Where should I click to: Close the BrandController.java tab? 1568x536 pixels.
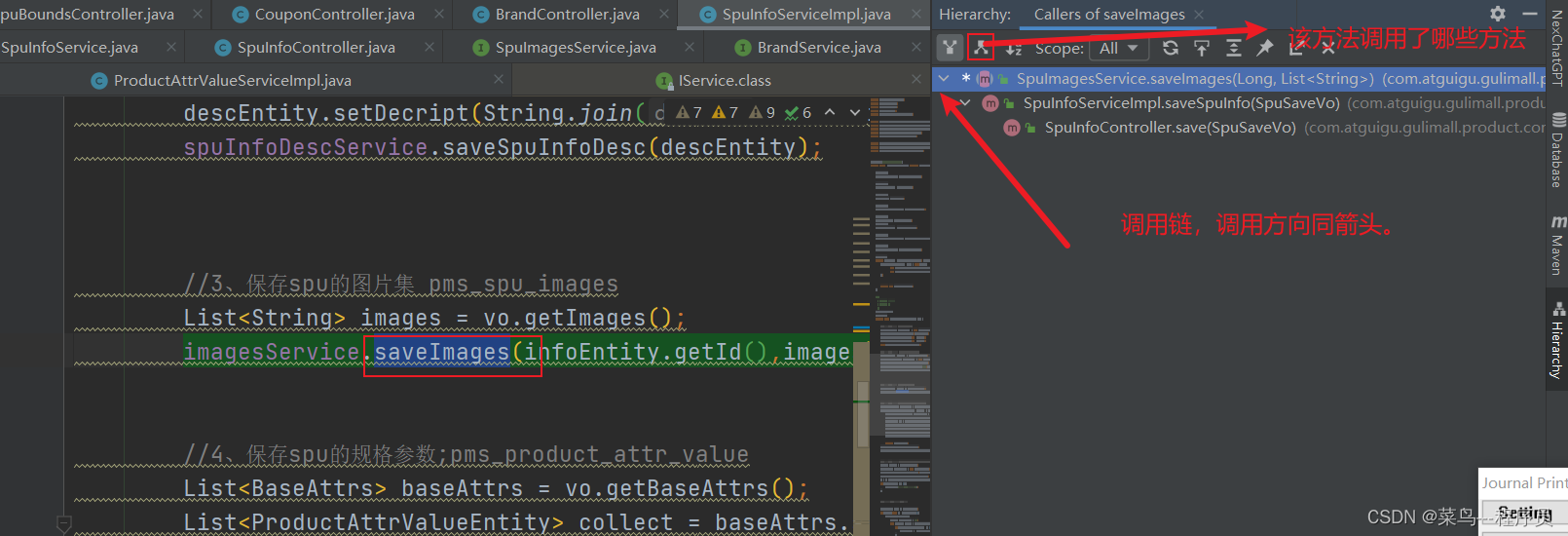(x=664, y=15)
